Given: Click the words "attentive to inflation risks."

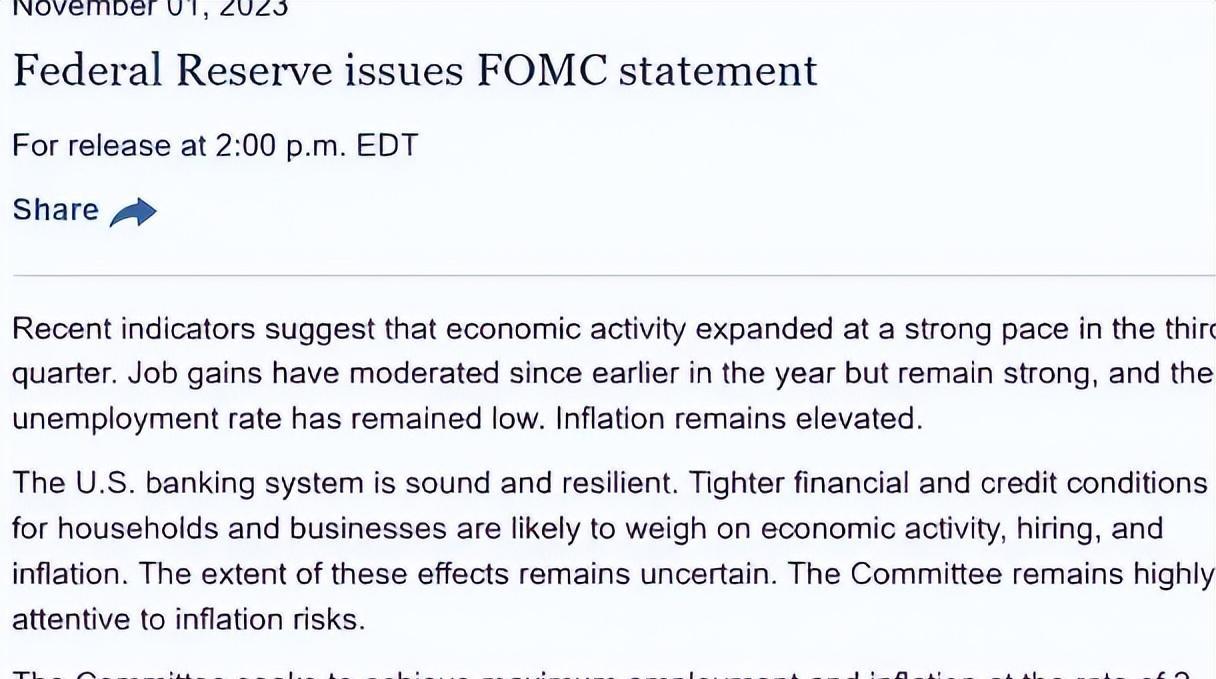Looking at the screenshot, I should [189, 620].
